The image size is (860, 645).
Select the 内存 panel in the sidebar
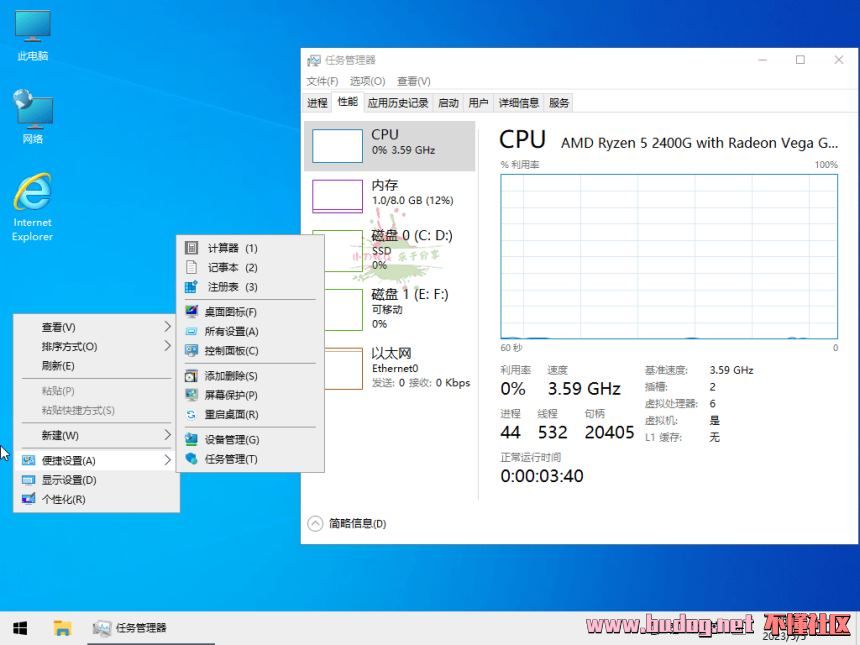click(390, 195)
